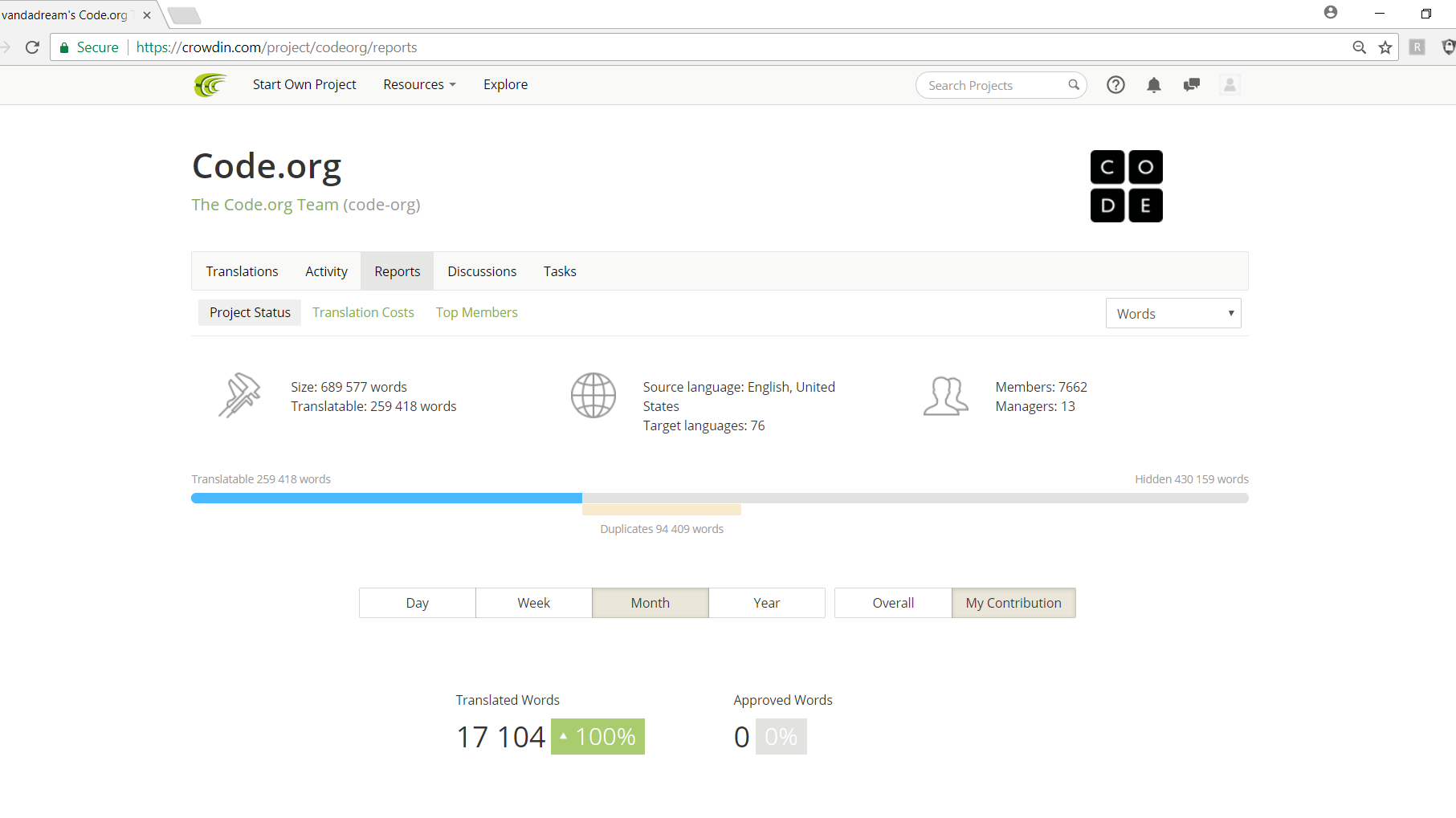This screenshot has width=1456, height=818.
Task: Click the Code.org project logo
Action: click(1127, 186)
